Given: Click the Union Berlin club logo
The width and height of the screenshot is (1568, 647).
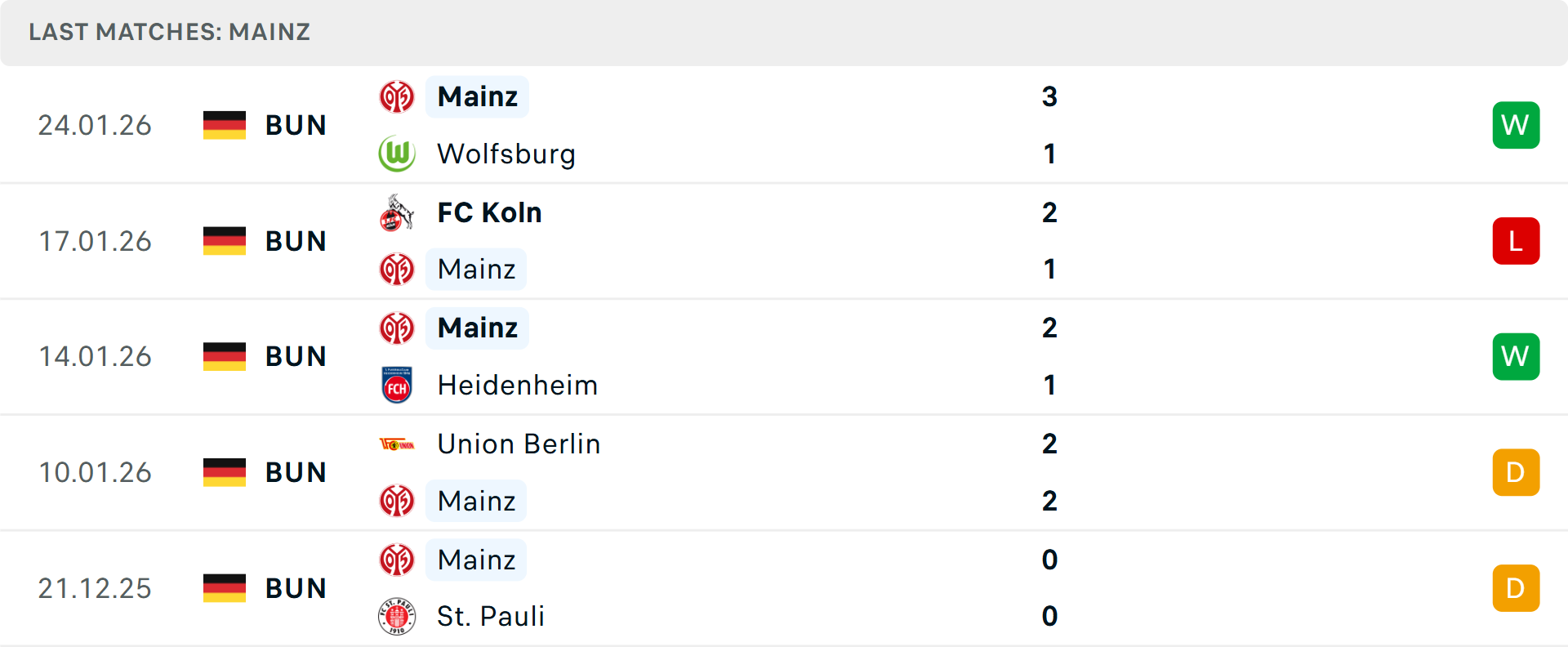Looking at the screenshot, I should pos(397,444).
